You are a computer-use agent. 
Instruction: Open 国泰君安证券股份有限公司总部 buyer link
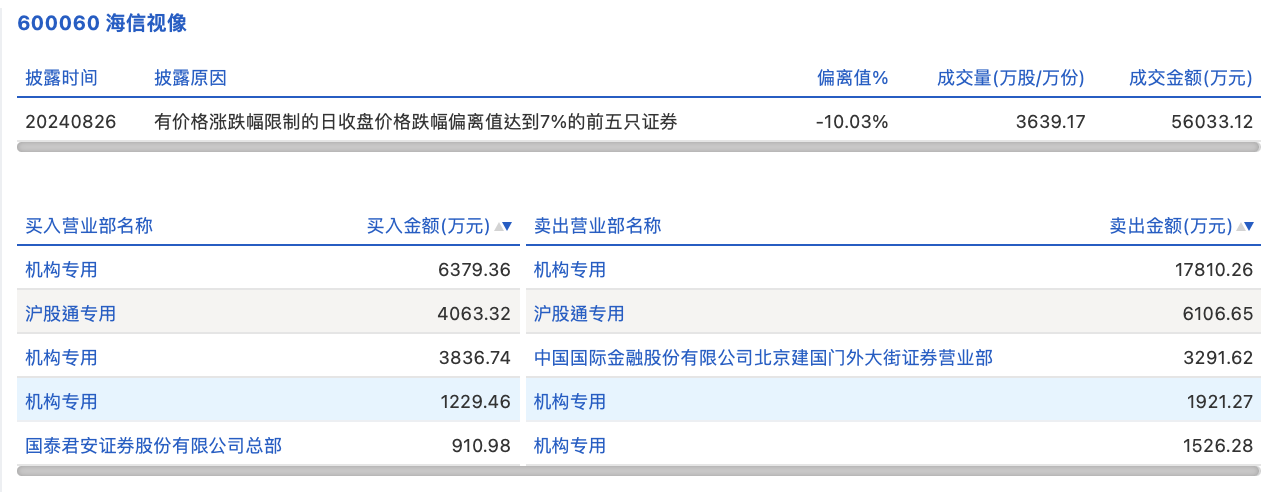pyautogui.click(x=154, y=445)
